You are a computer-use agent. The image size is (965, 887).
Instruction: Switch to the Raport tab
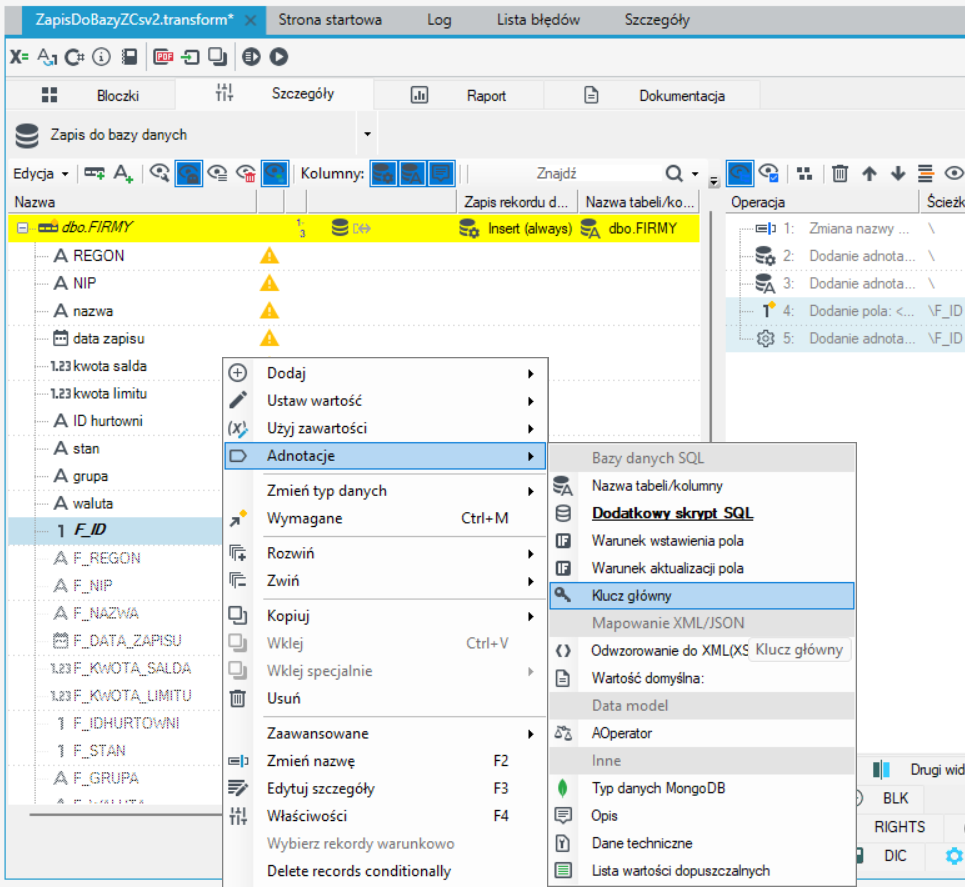coord(458,95)
